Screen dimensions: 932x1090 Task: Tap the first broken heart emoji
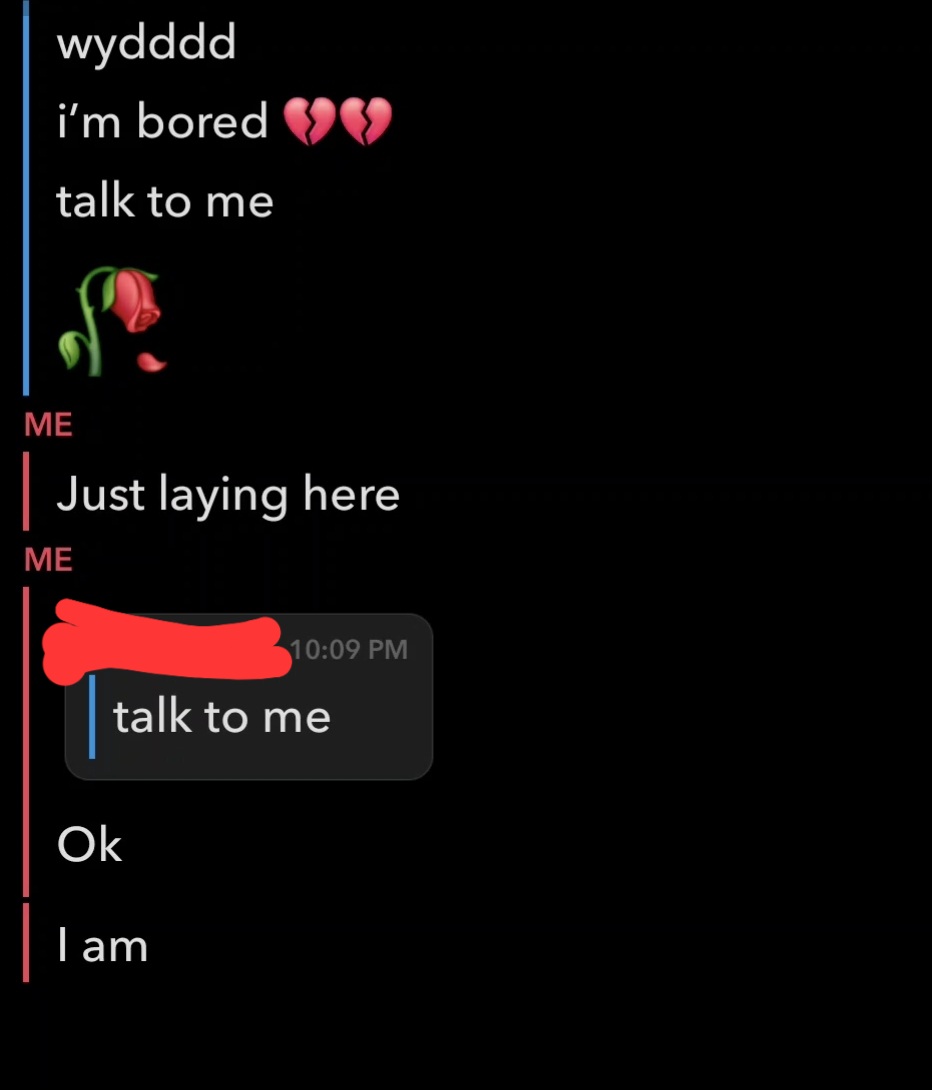(x=309, y=121)
